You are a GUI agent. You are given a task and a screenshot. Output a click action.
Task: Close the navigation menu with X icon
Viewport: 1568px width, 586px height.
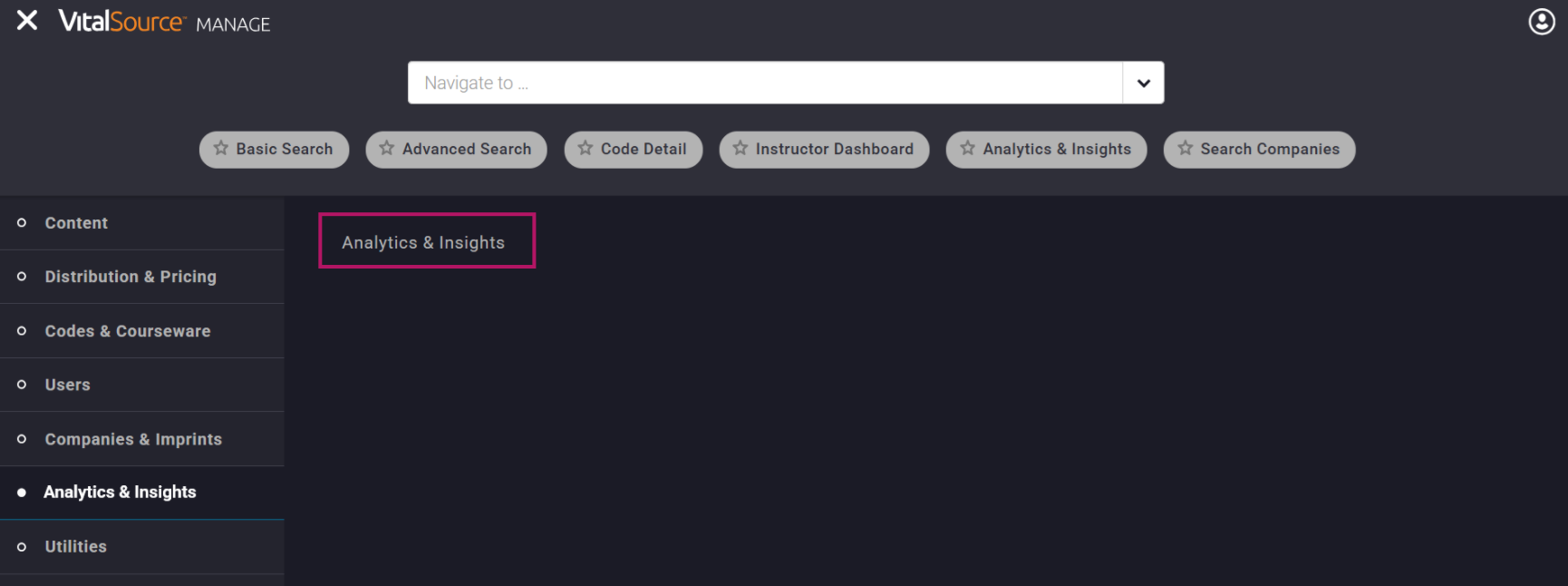click(27, 21)
